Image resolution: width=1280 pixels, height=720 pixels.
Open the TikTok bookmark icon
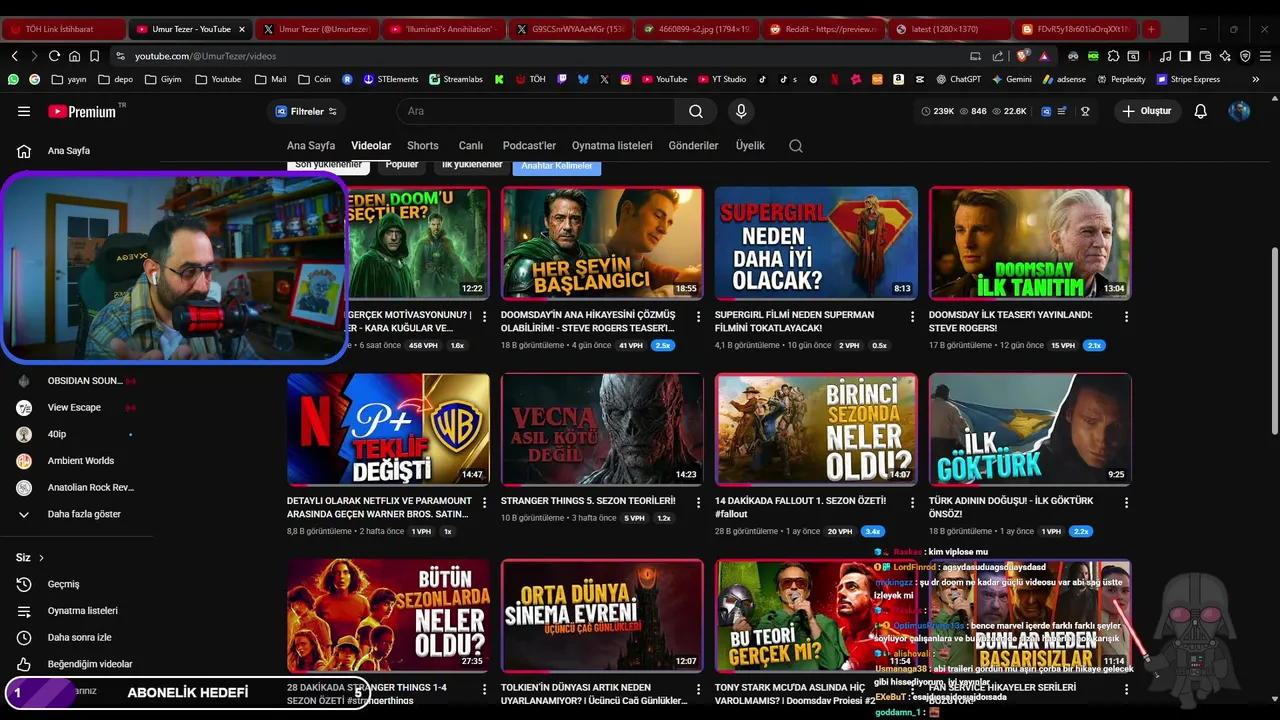point(762,79)
